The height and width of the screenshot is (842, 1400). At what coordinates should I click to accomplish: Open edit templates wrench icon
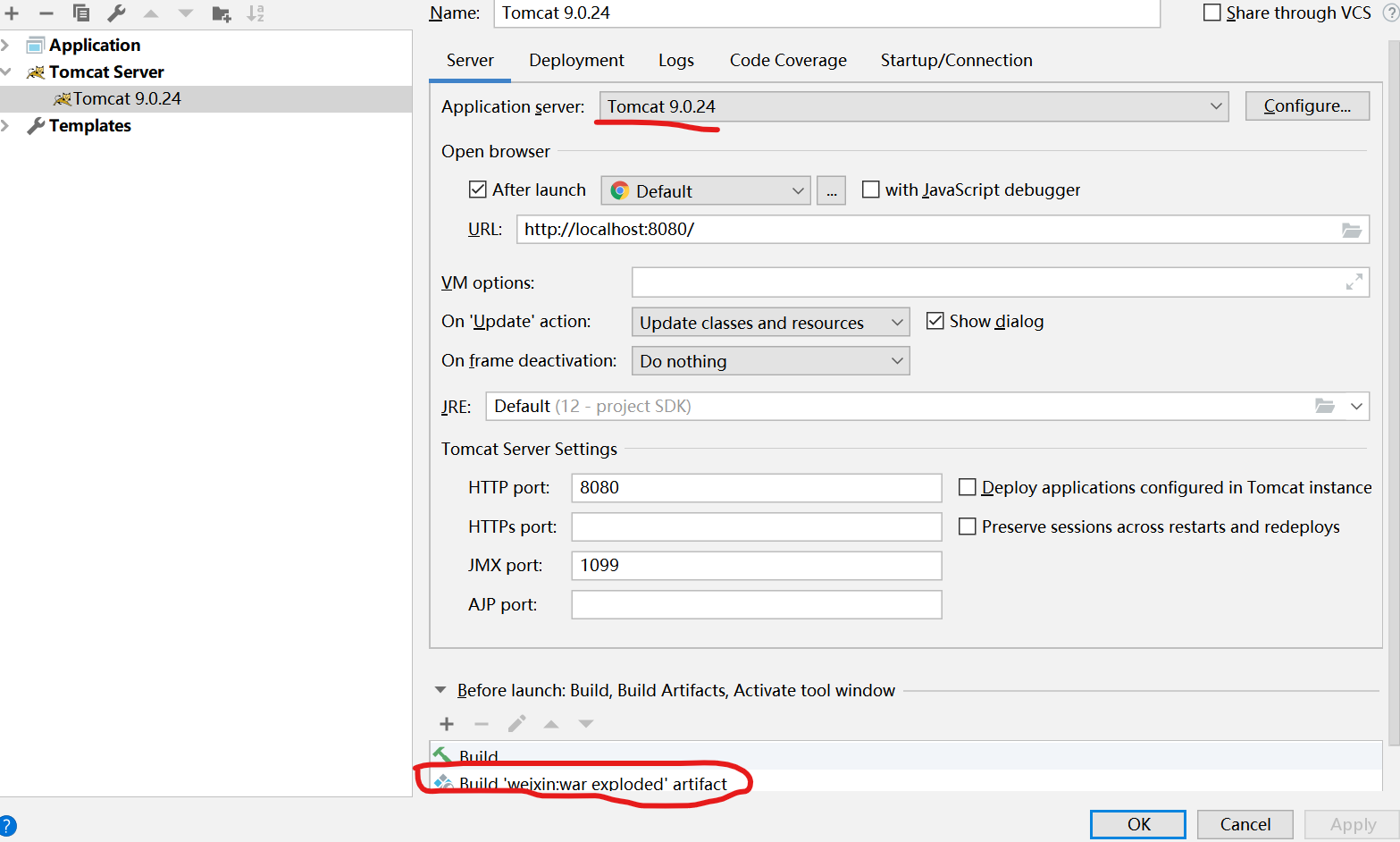point(116,13)
